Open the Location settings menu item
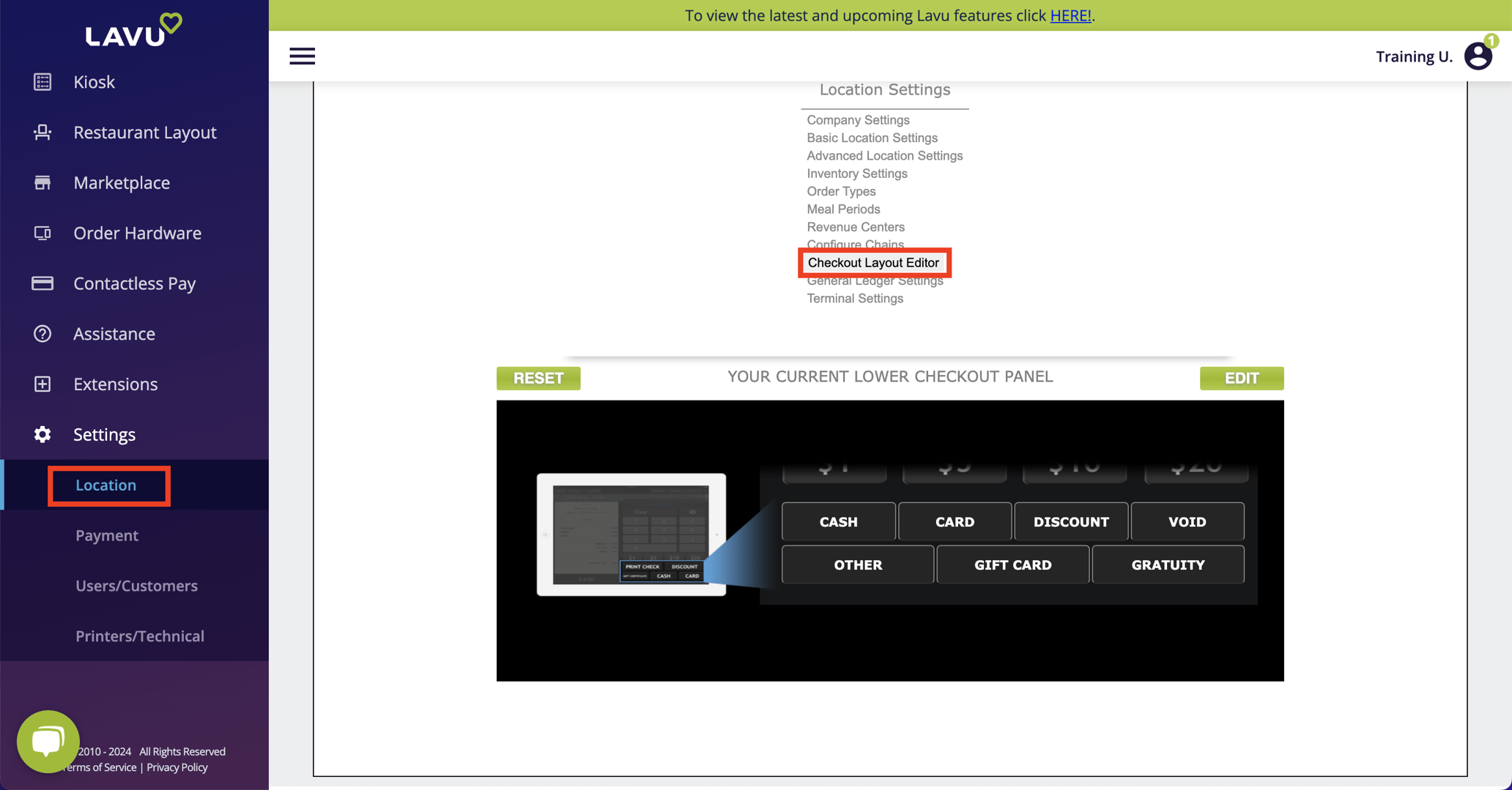 tap(105, 485)
